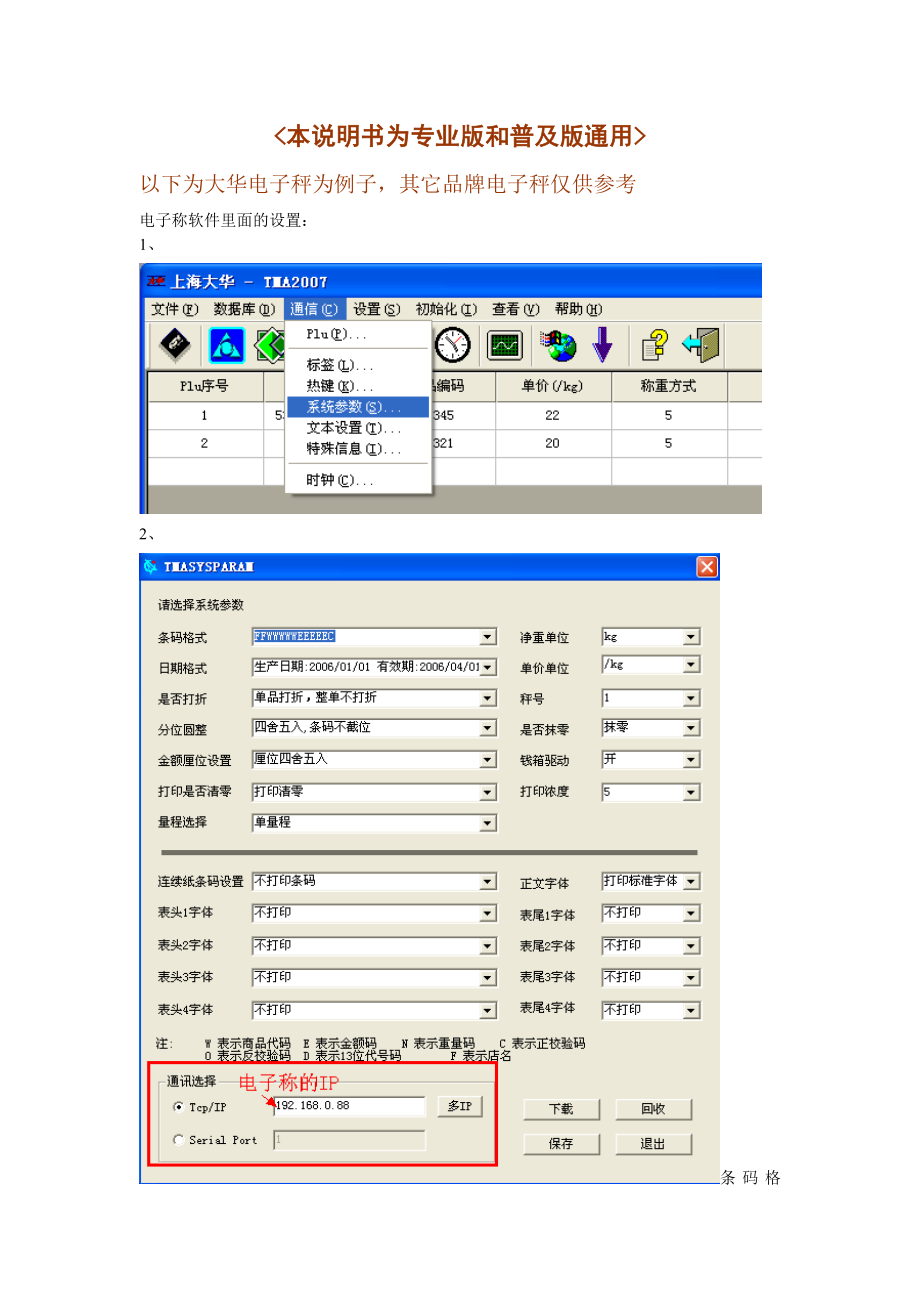Click the green waveform monitor icon
This screenshot has width=920, height=1302.
pyautogui.click(x=505, y=346)
